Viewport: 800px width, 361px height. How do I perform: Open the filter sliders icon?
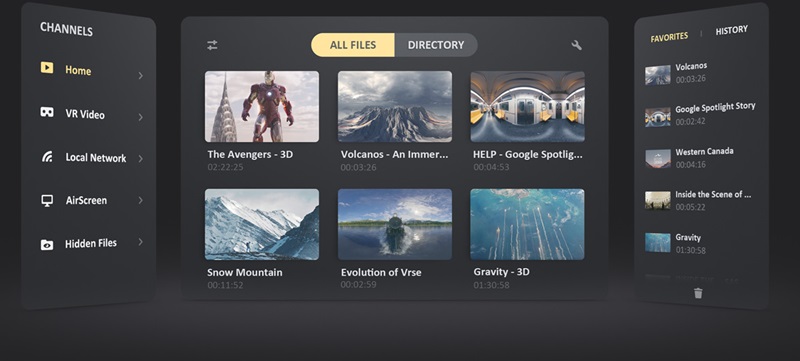point(212,45)
